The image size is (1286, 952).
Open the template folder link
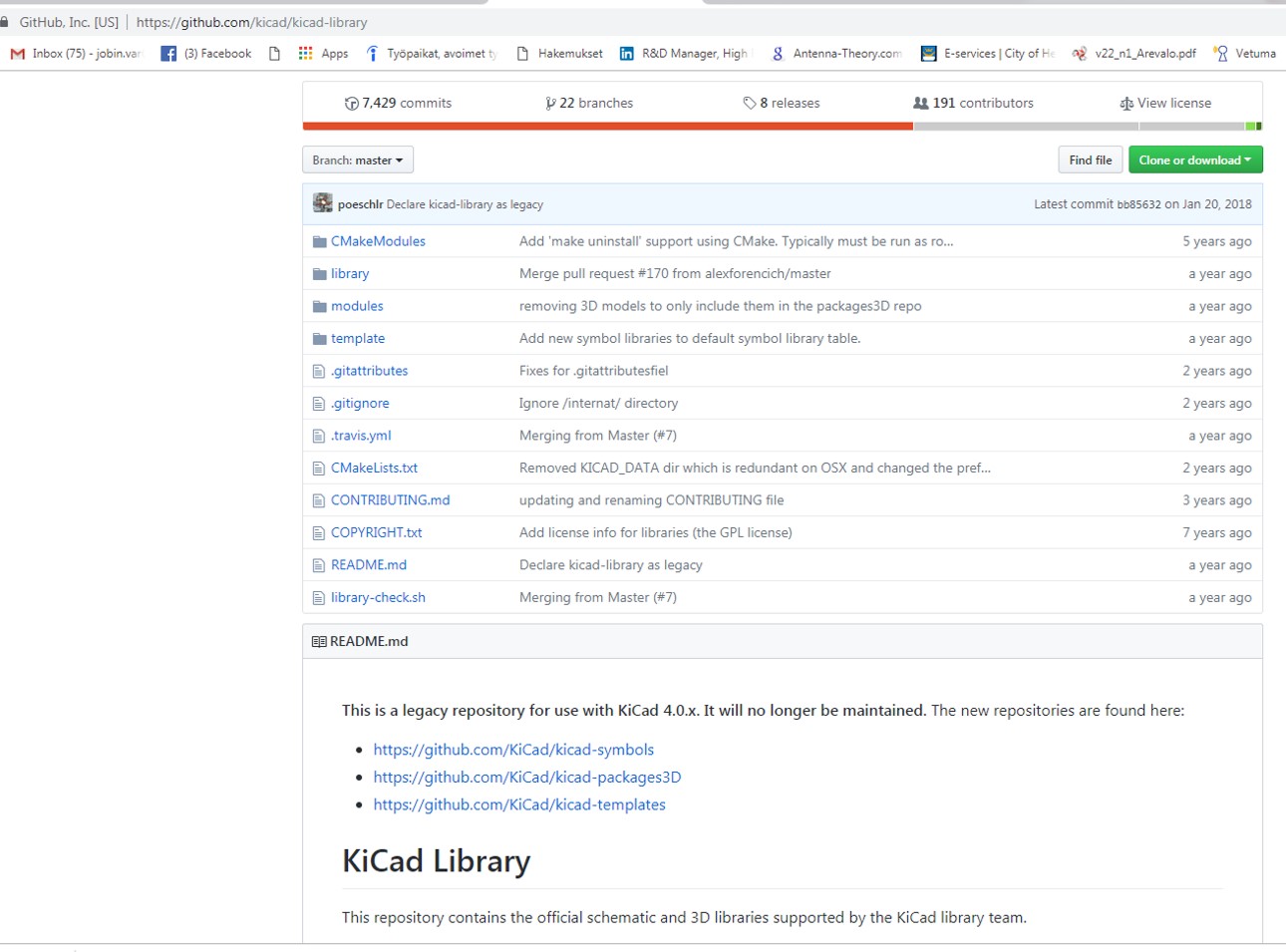click(358, 339)
